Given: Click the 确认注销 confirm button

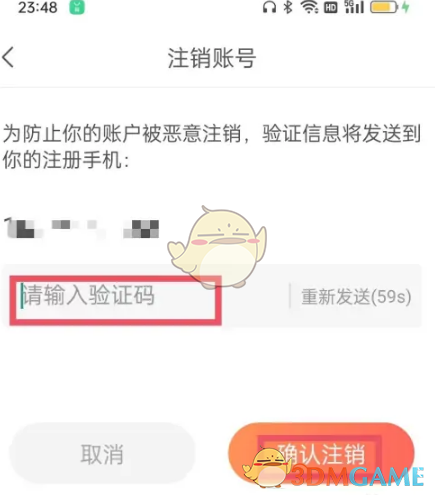Looking at the screenshot, I should [322, 454].
